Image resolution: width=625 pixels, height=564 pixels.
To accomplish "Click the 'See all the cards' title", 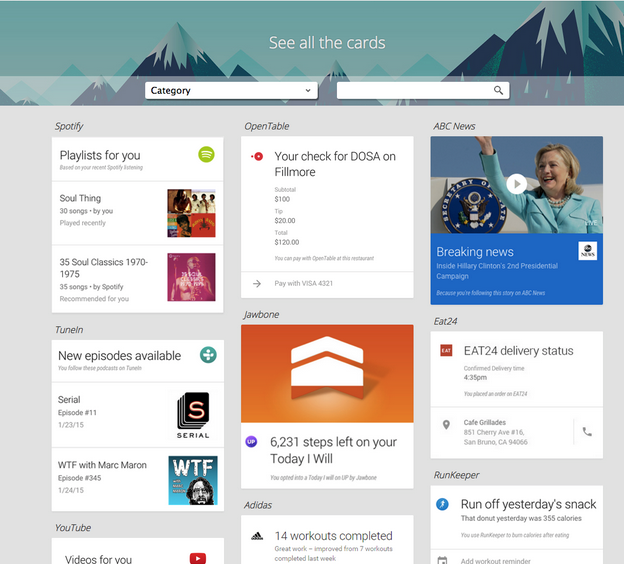I will coord(327,43).
